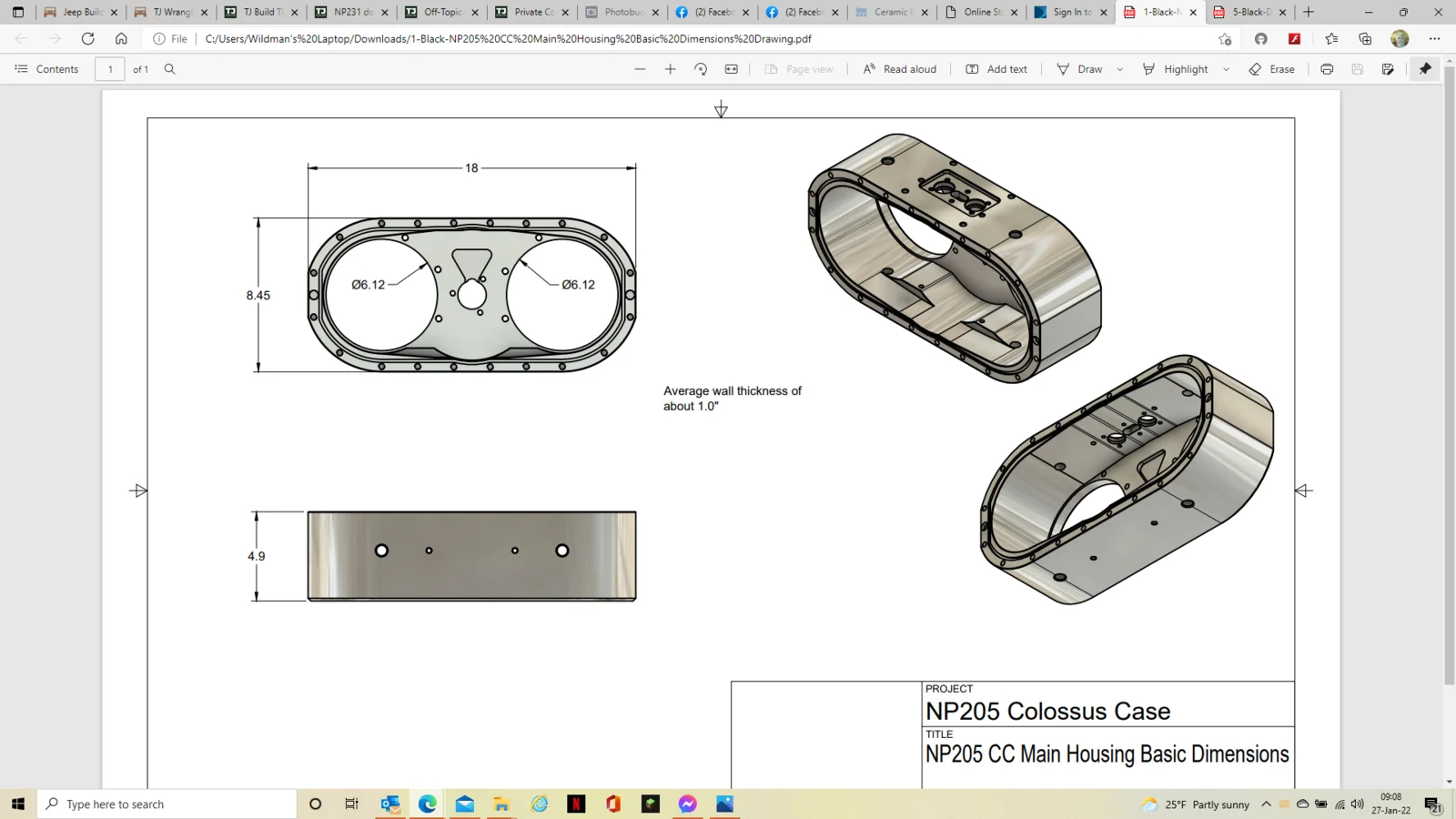Viewport: 1456px width, 819px height.
Task: Open a new browser tab
Action: click(1309, 12)
